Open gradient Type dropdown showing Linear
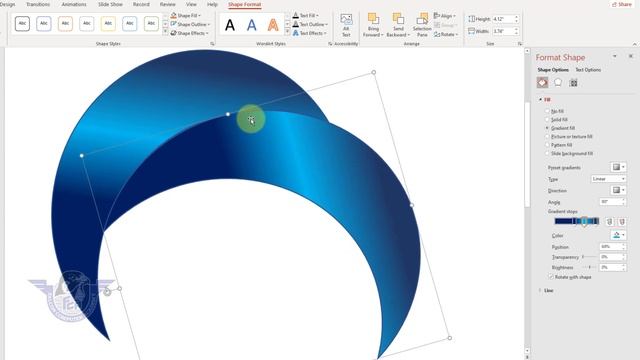640x360 pixels. click(x=608, y=179)
